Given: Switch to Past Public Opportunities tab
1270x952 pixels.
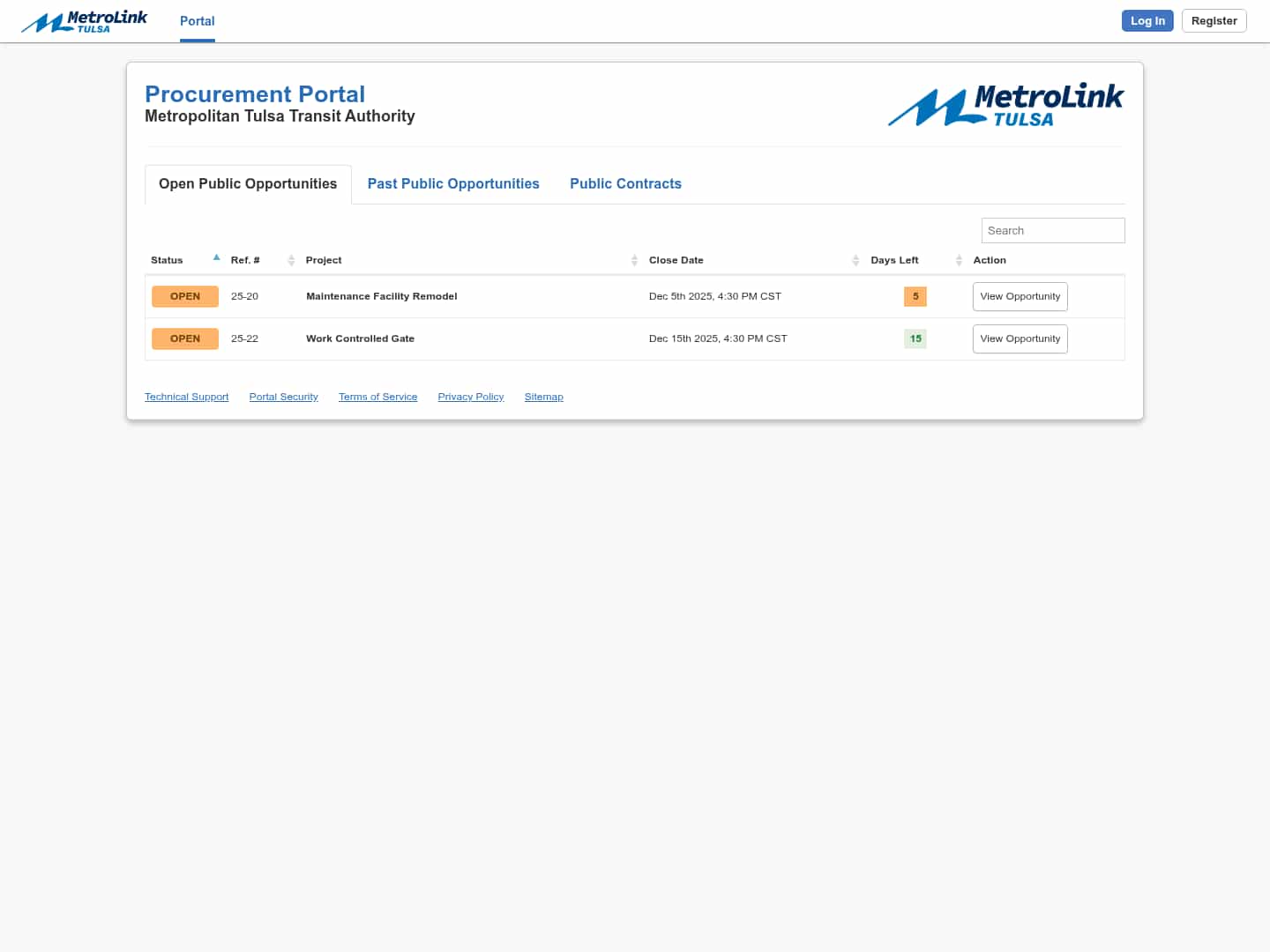Looking at the screenshot, I should (453, 183).
